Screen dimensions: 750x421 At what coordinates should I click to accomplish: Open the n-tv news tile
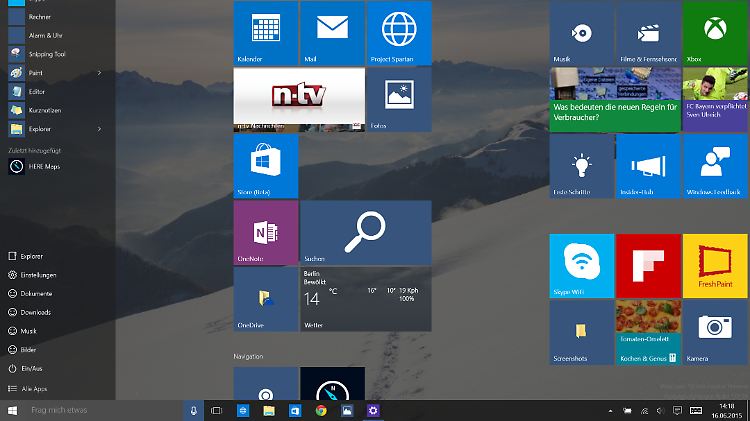click(x=299, y=100)
